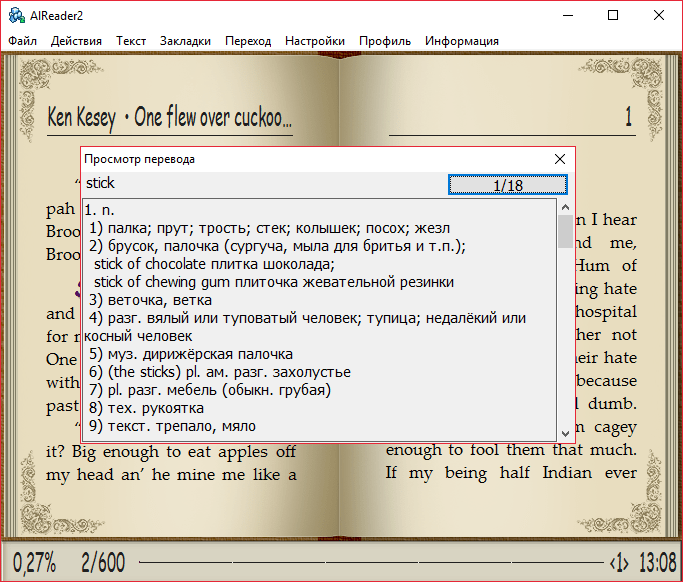Click the line '7) pl. разг. мебель'
The height and width of the screenshot is (582, 683).
[210, 390]
